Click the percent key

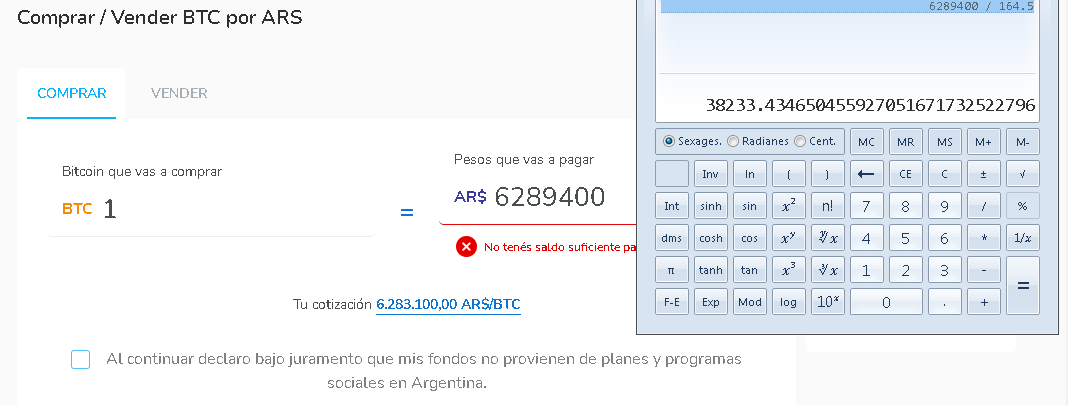pos(1022,206)
